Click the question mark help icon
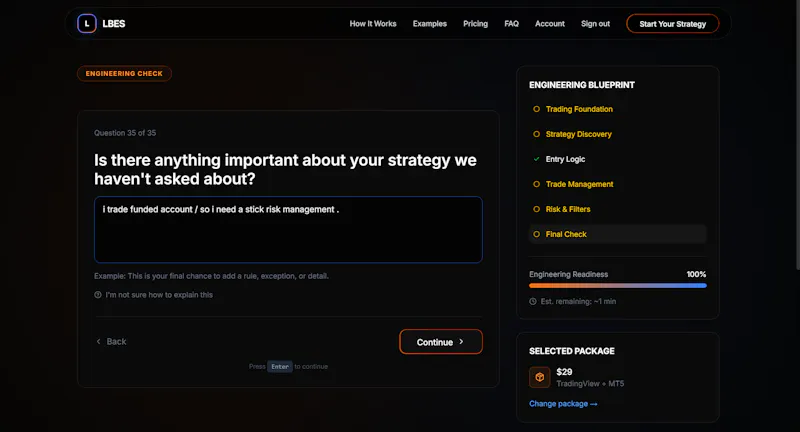800x432 pixels. click(98, 295)
